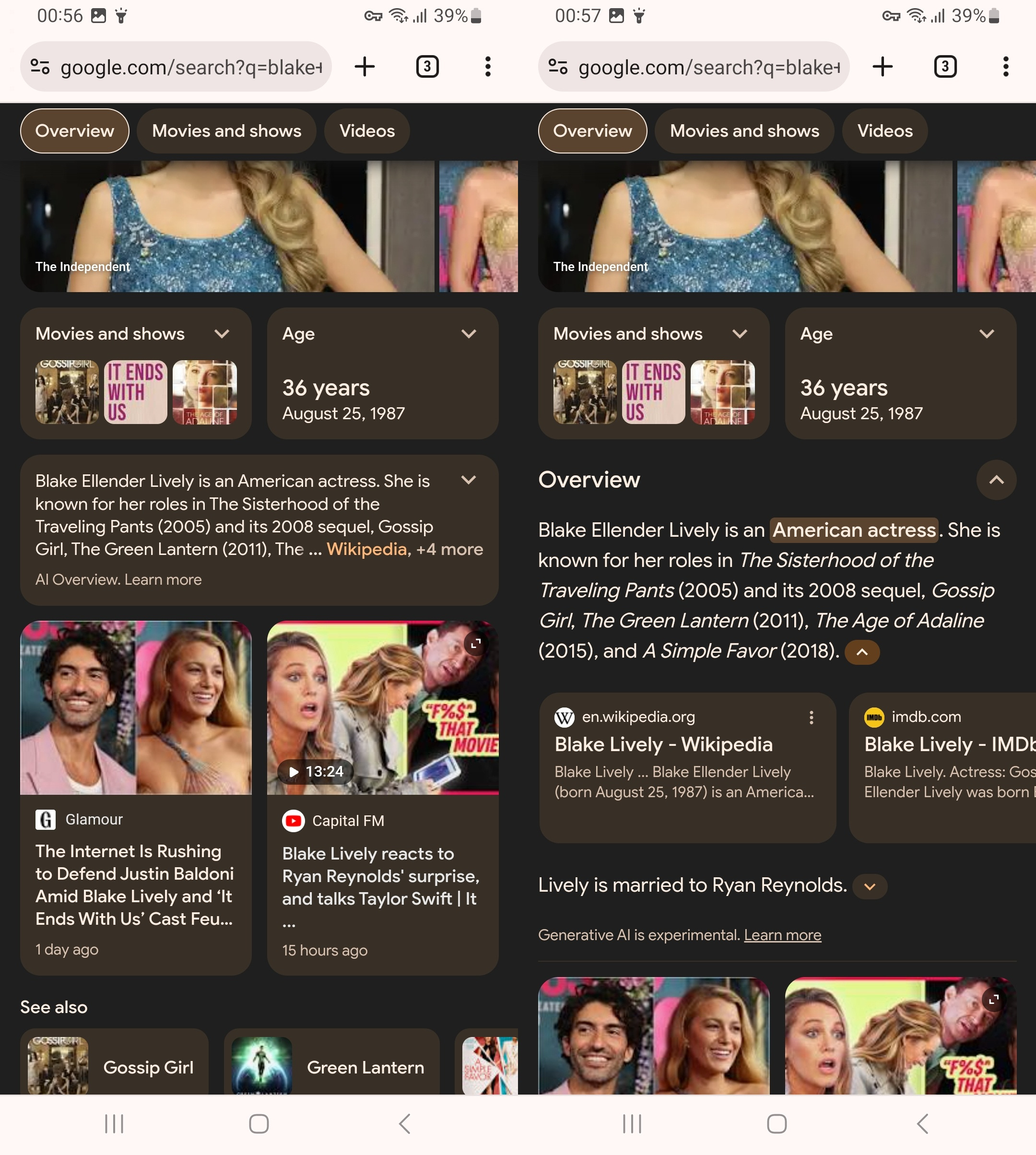This screenshot has height=1155, width=1036.
Task: Open Generative AI 'Learn more' link
Action: 783,935
